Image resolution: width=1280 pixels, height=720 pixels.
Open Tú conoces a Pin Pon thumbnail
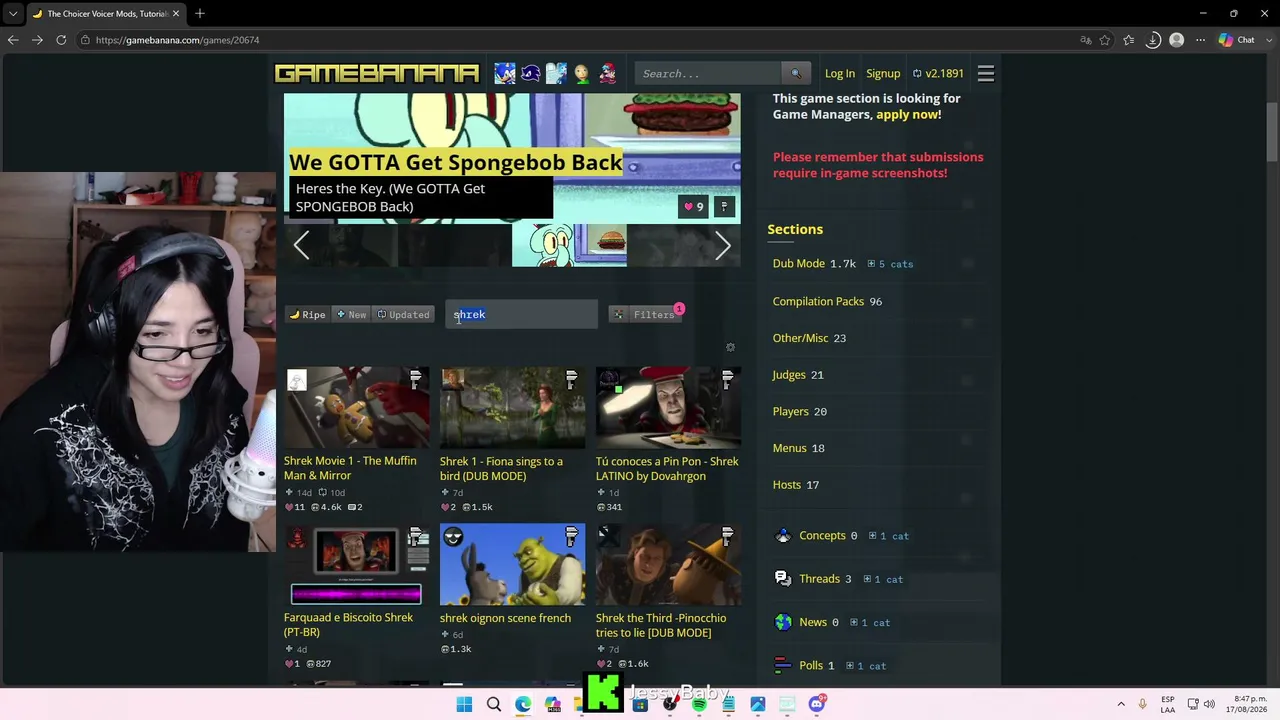pyautogui.click(x=668, y=407)
